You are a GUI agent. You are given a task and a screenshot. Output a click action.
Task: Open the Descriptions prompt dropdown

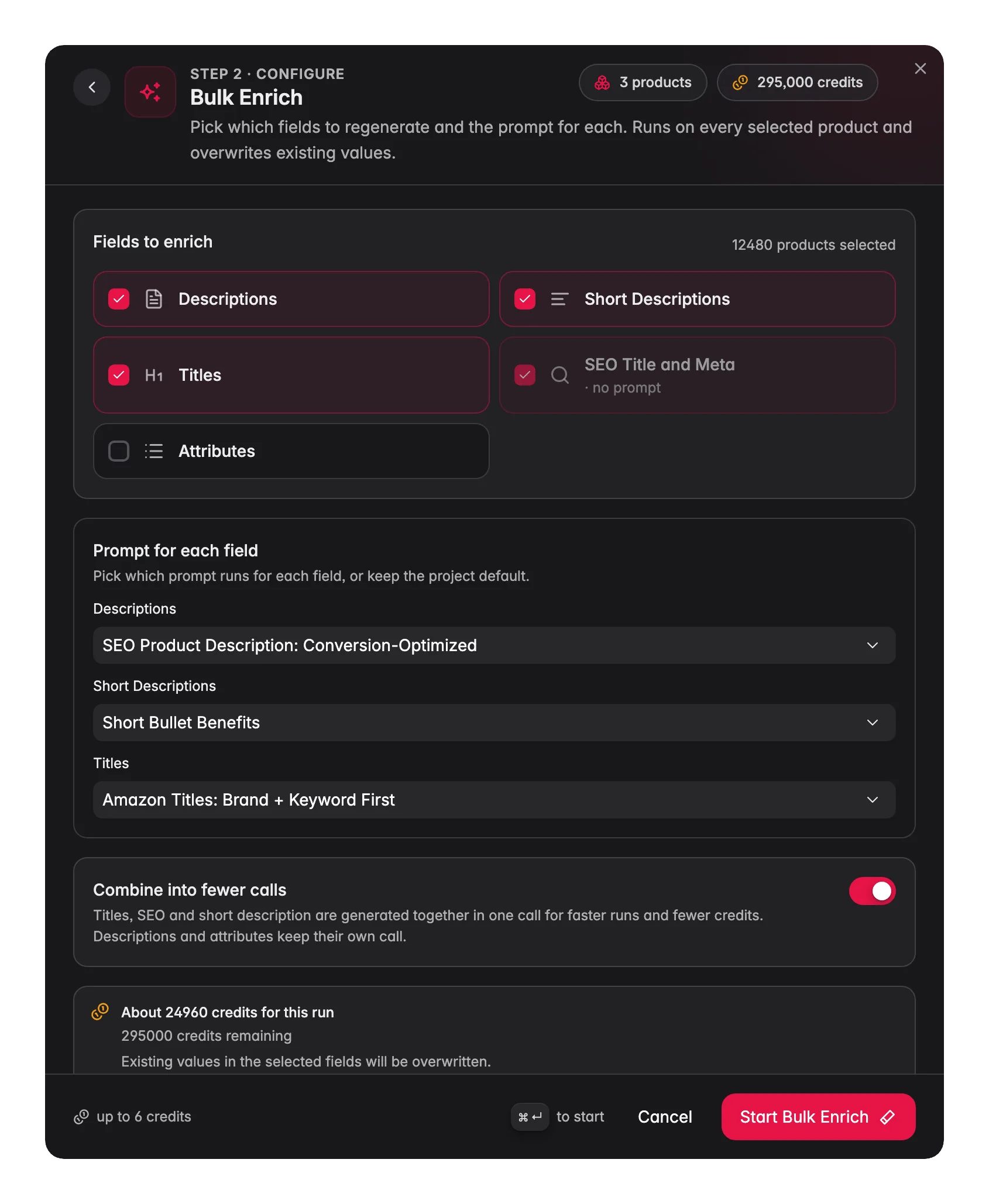(494, 645)
